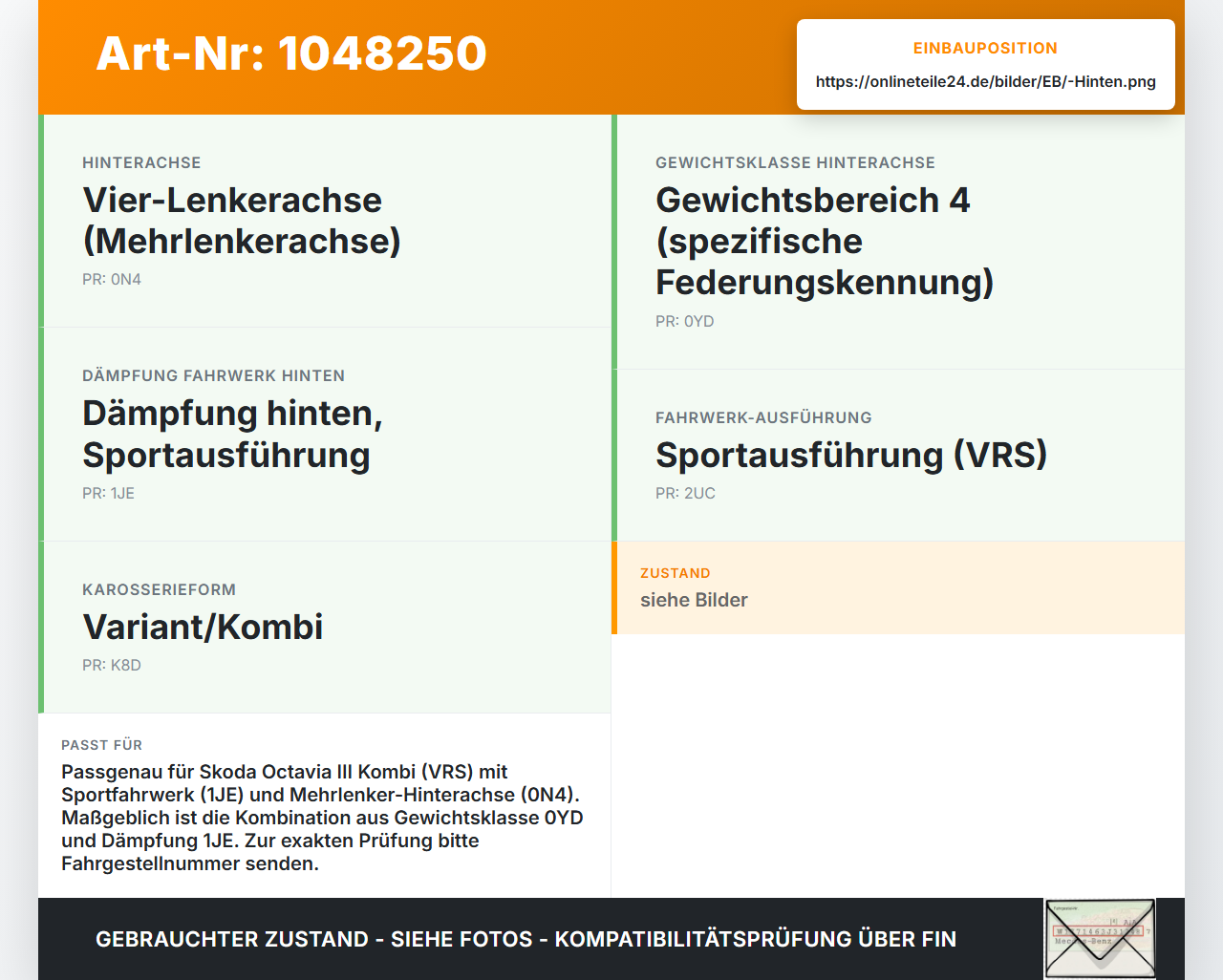
Task: Click the DÄMPFUNG FAHRWERK HINTEN label
Action: pos(213,375)
